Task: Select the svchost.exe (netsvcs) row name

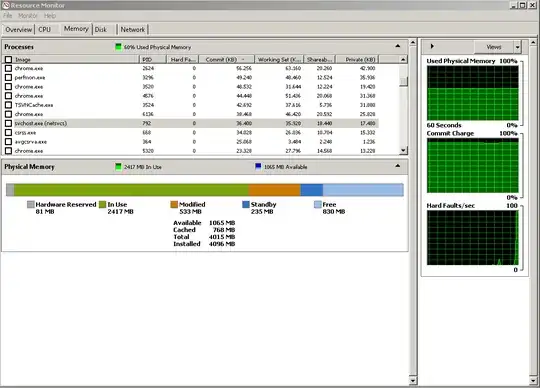Action: 41,123
